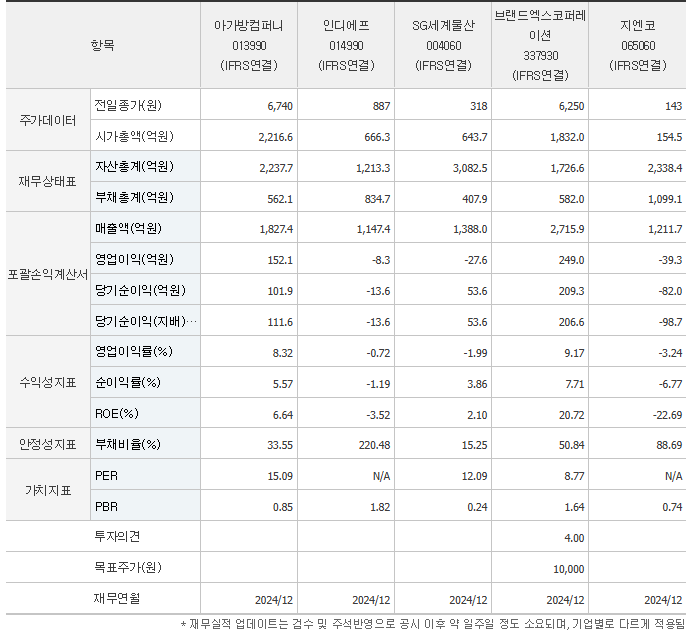Select market cap value 666.3
Screen dimensions: 695x632
click(377, 137)
